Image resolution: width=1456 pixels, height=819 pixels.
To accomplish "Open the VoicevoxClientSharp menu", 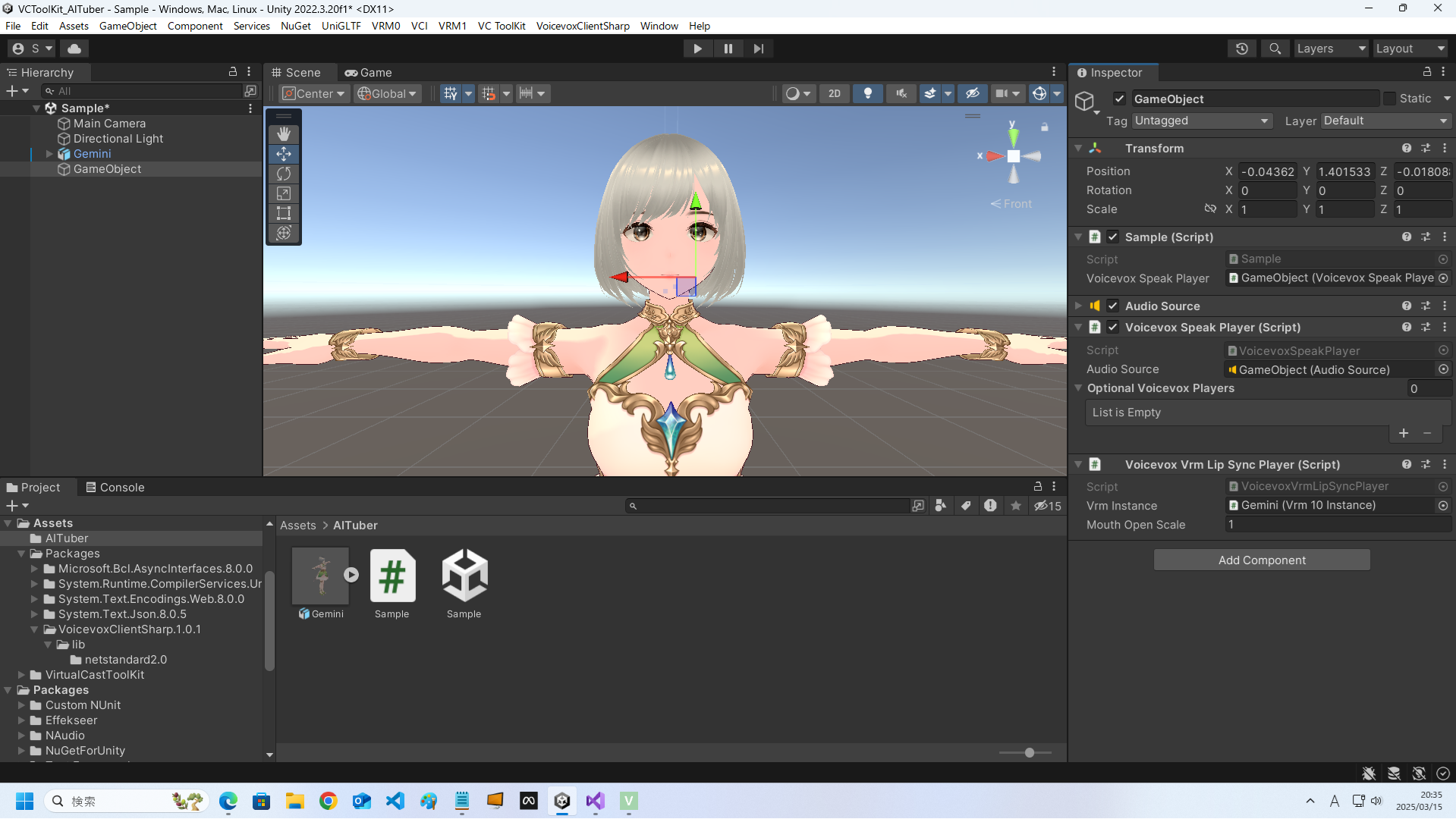I will pyautogui.click(x=583, y=26).
